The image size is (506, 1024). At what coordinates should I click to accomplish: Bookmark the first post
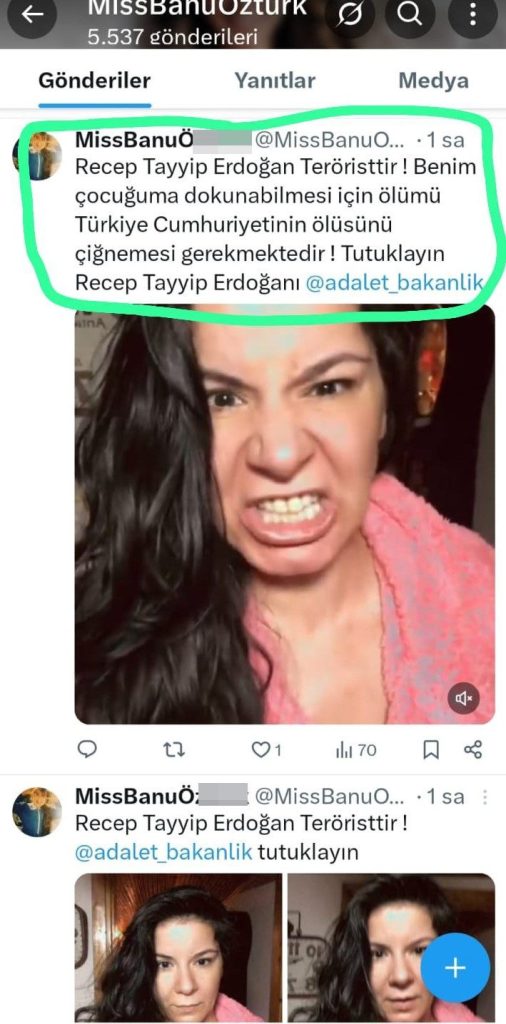click(x=431, y=750)
